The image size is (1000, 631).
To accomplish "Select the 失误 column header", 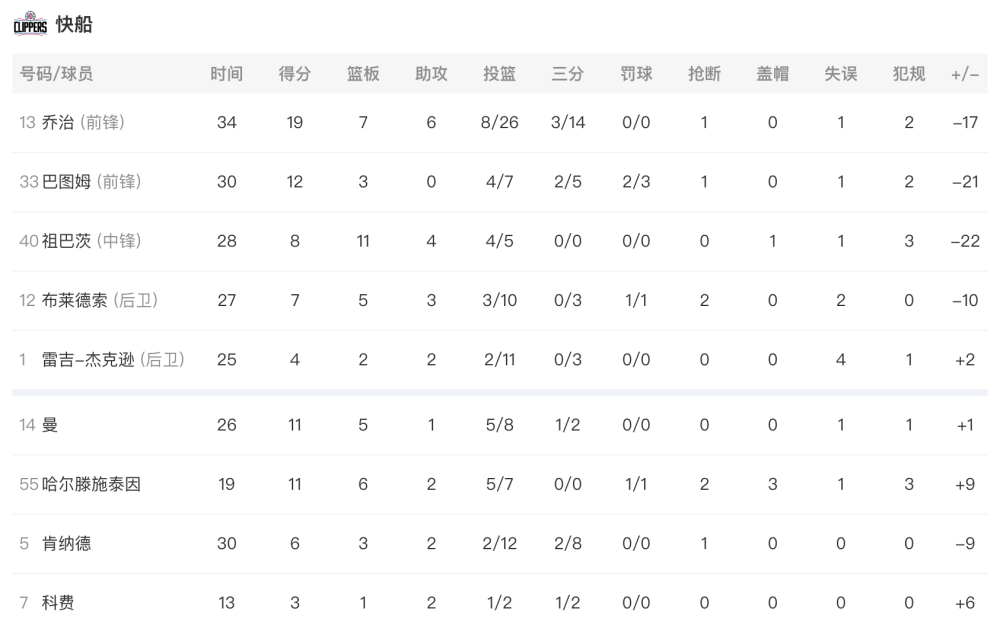I will [x=841, y=74].
